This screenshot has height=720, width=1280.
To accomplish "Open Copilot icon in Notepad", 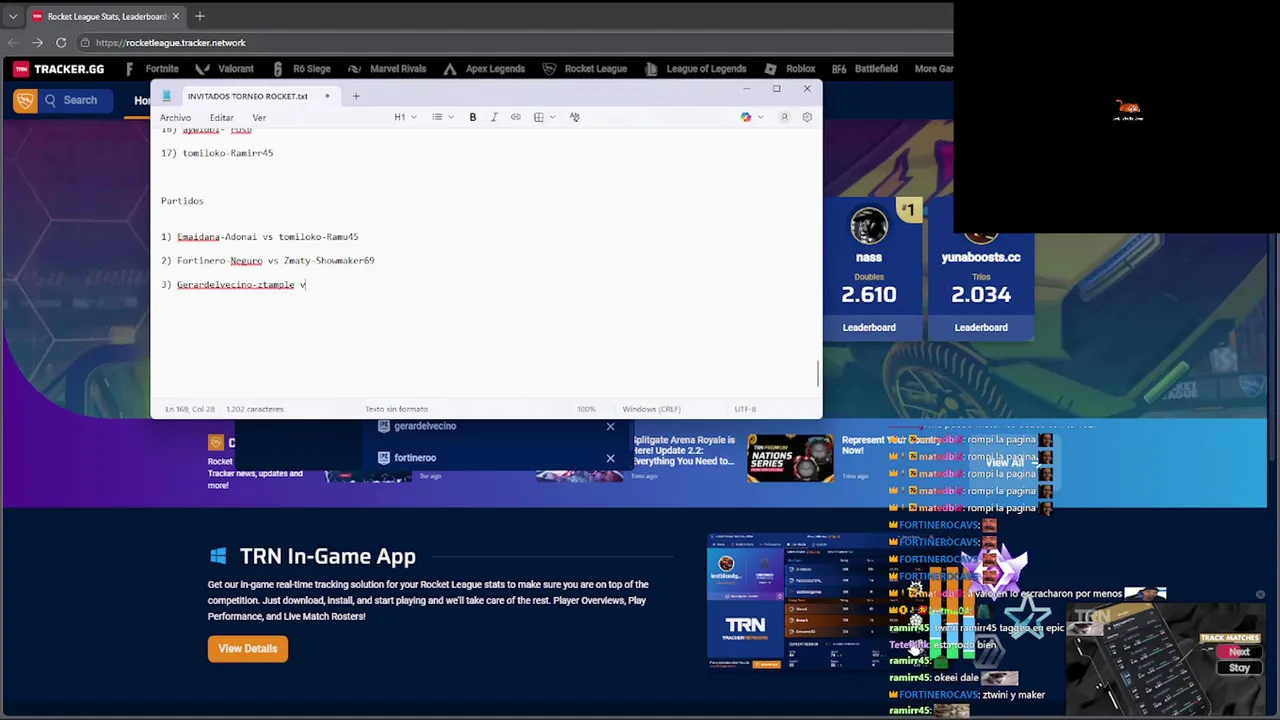I will (745, 117).
